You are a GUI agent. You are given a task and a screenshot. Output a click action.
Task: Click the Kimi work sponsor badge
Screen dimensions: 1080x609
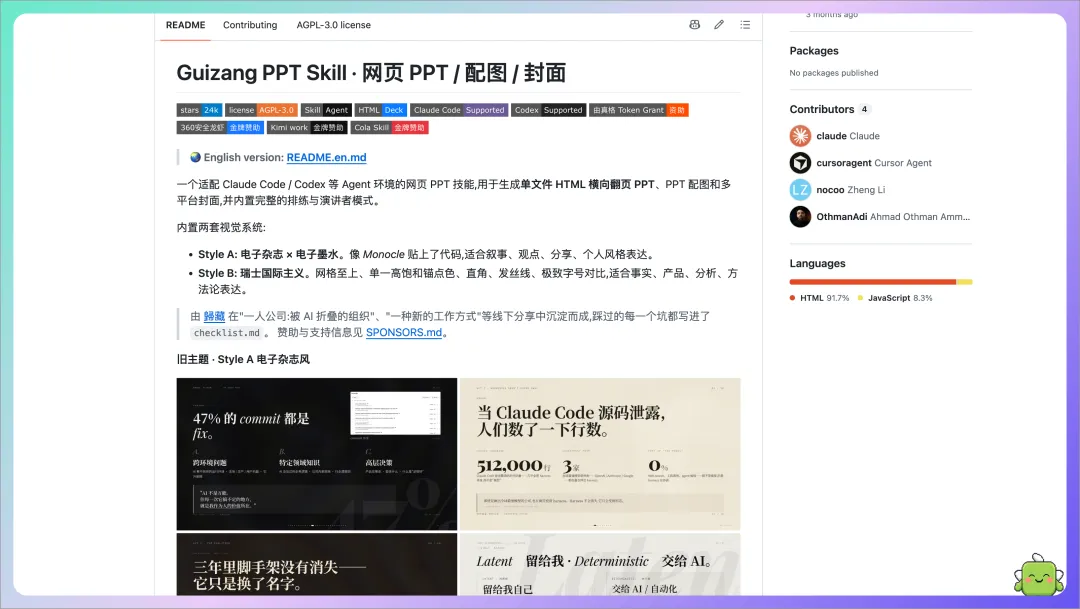[307, 127]
